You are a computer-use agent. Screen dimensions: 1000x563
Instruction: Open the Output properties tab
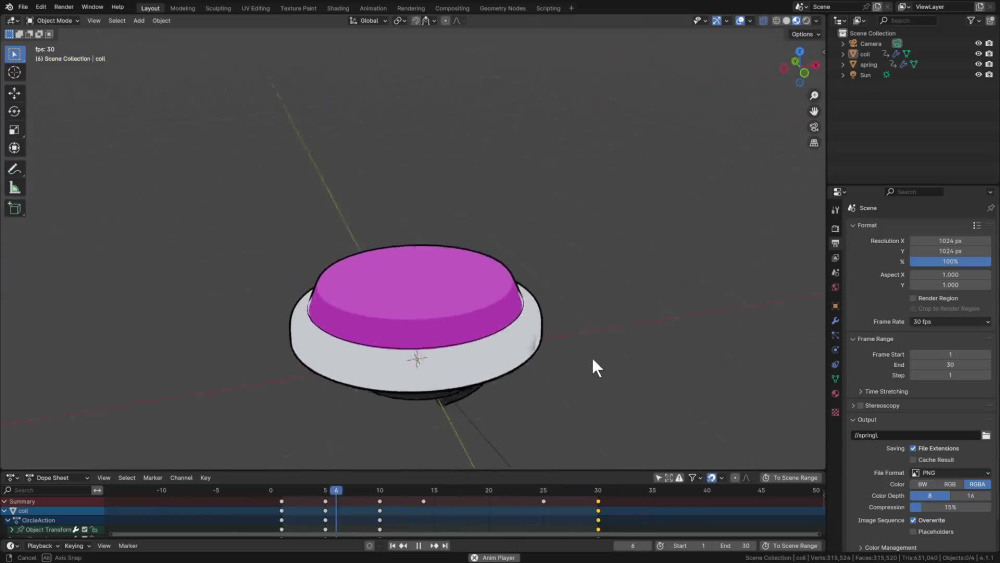835,243
